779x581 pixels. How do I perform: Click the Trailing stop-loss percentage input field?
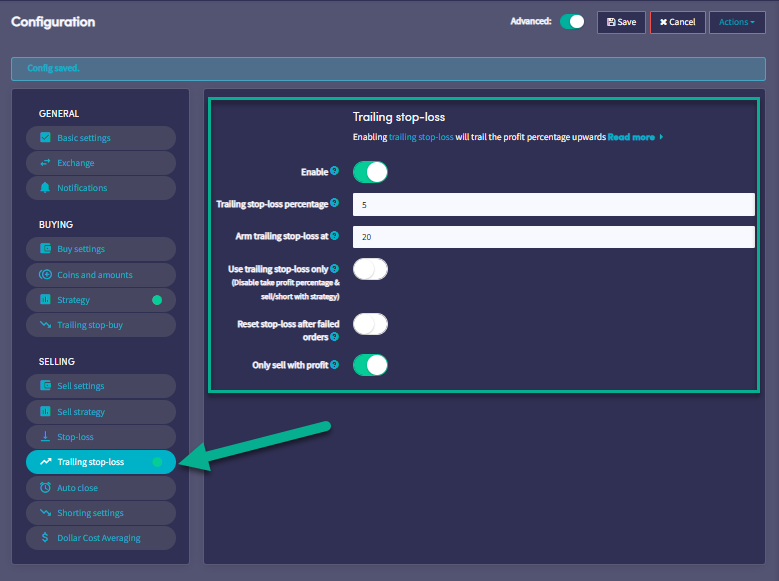pos(553,204)
